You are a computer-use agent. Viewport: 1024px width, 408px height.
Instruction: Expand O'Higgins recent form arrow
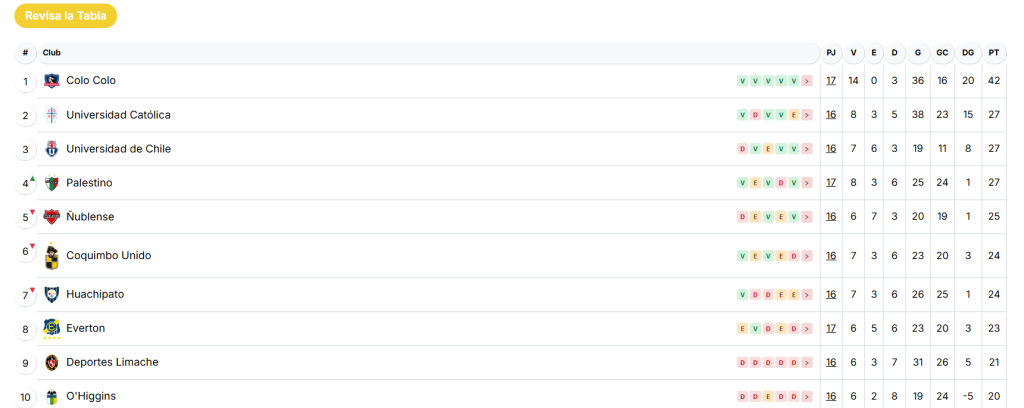pyautogui.click(x=807, y=396)
